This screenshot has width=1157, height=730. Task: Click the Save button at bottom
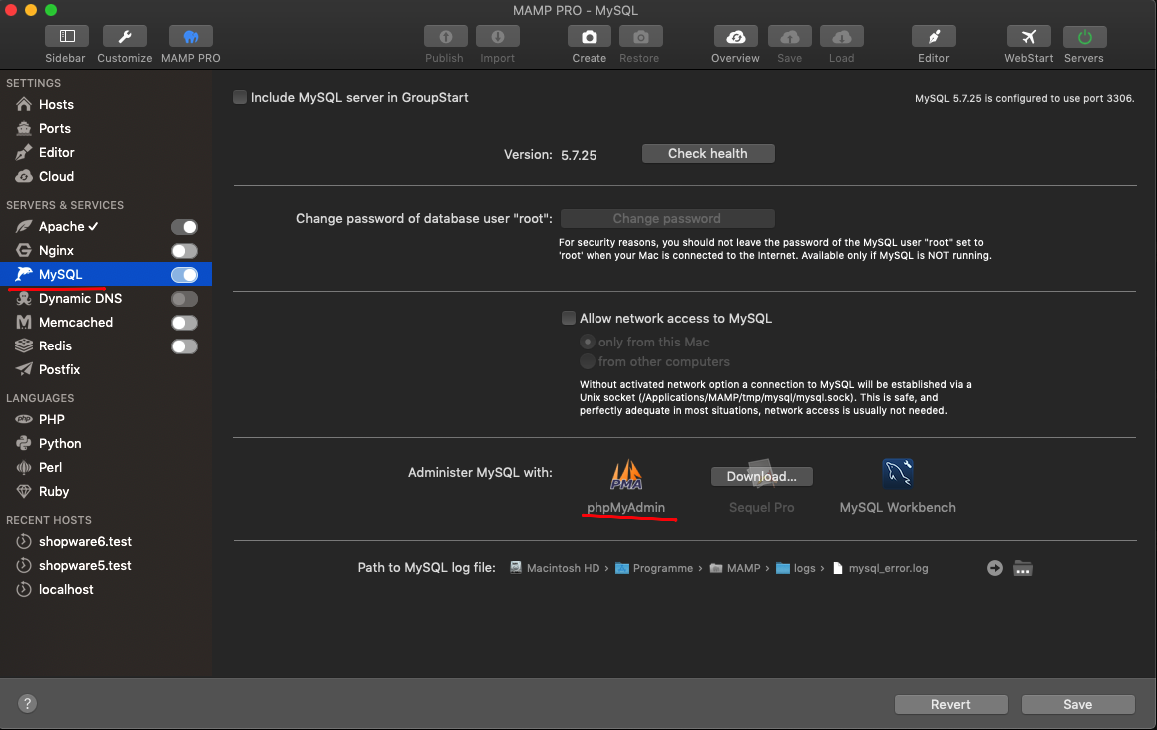1077,704
